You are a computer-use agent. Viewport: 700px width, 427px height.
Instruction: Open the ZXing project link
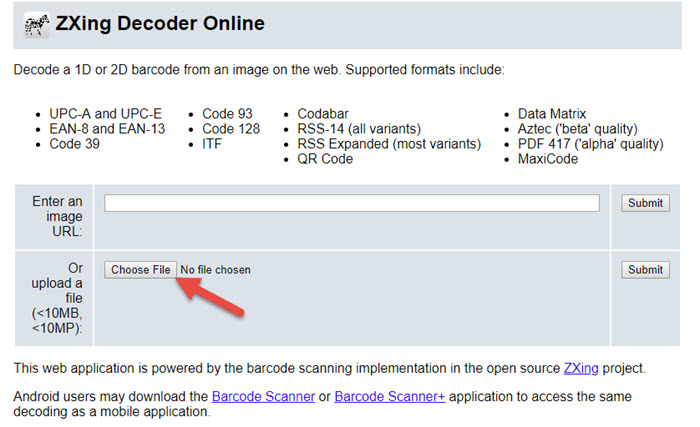coord(581,368)
